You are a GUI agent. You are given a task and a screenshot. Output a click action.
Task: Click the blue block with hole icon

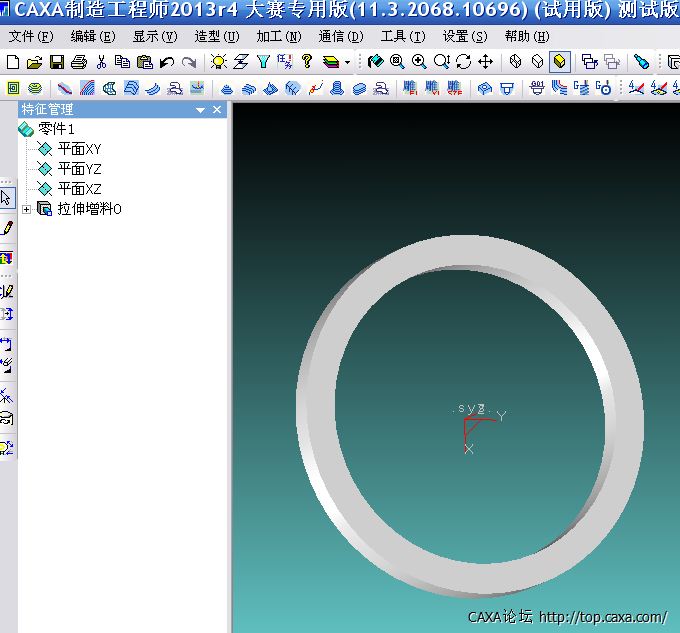[x=484, y=88]
